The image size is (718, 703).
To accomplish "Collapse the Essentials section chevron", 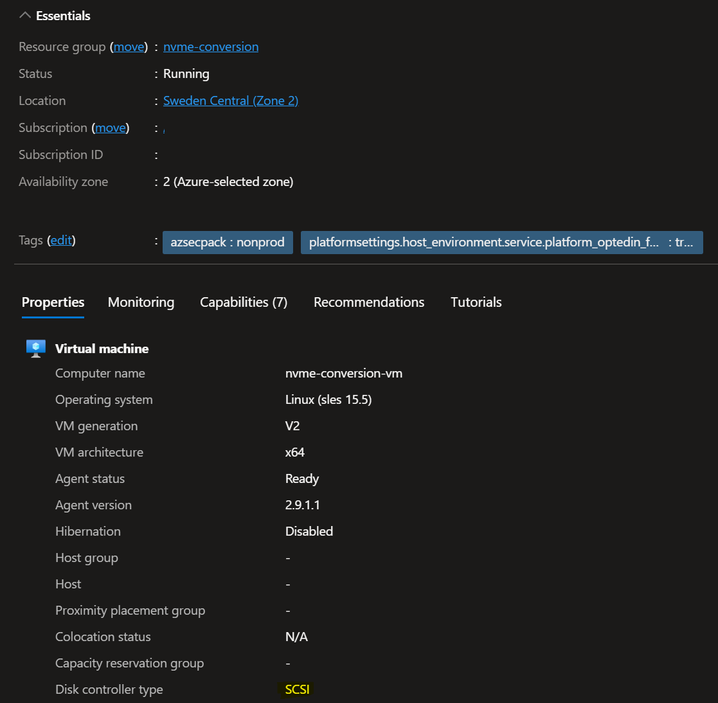I will [x=25, y=16].
